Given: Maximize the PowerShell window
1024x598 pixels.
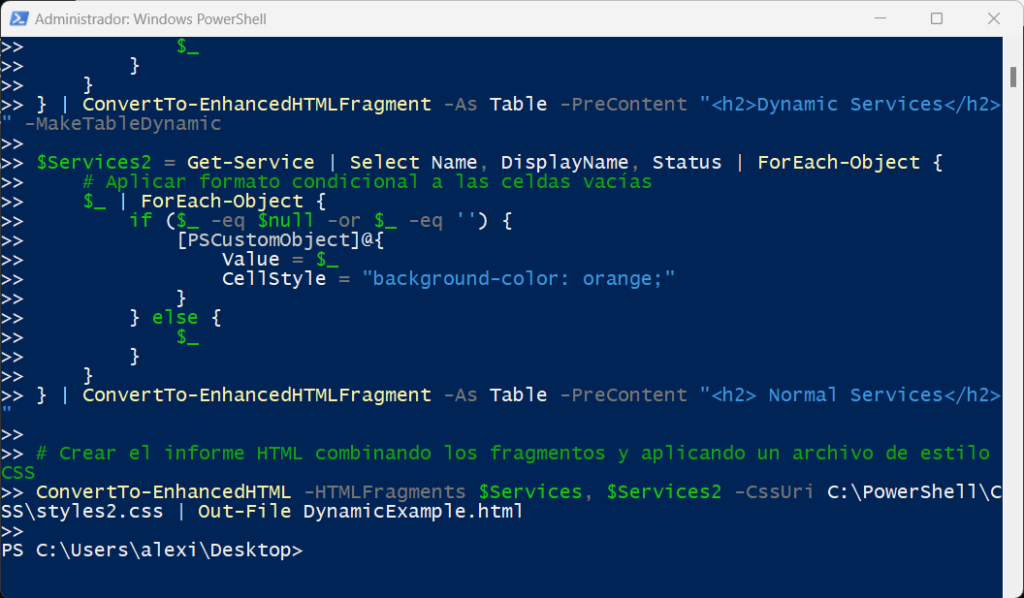Looking at the screenshot, I should tap(937, 18).
